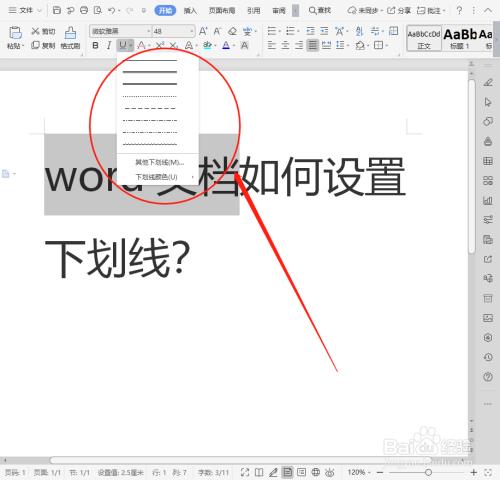Screen dimensions: 500x480
Task: Switch to web layout globe icon
Action: 315,472
